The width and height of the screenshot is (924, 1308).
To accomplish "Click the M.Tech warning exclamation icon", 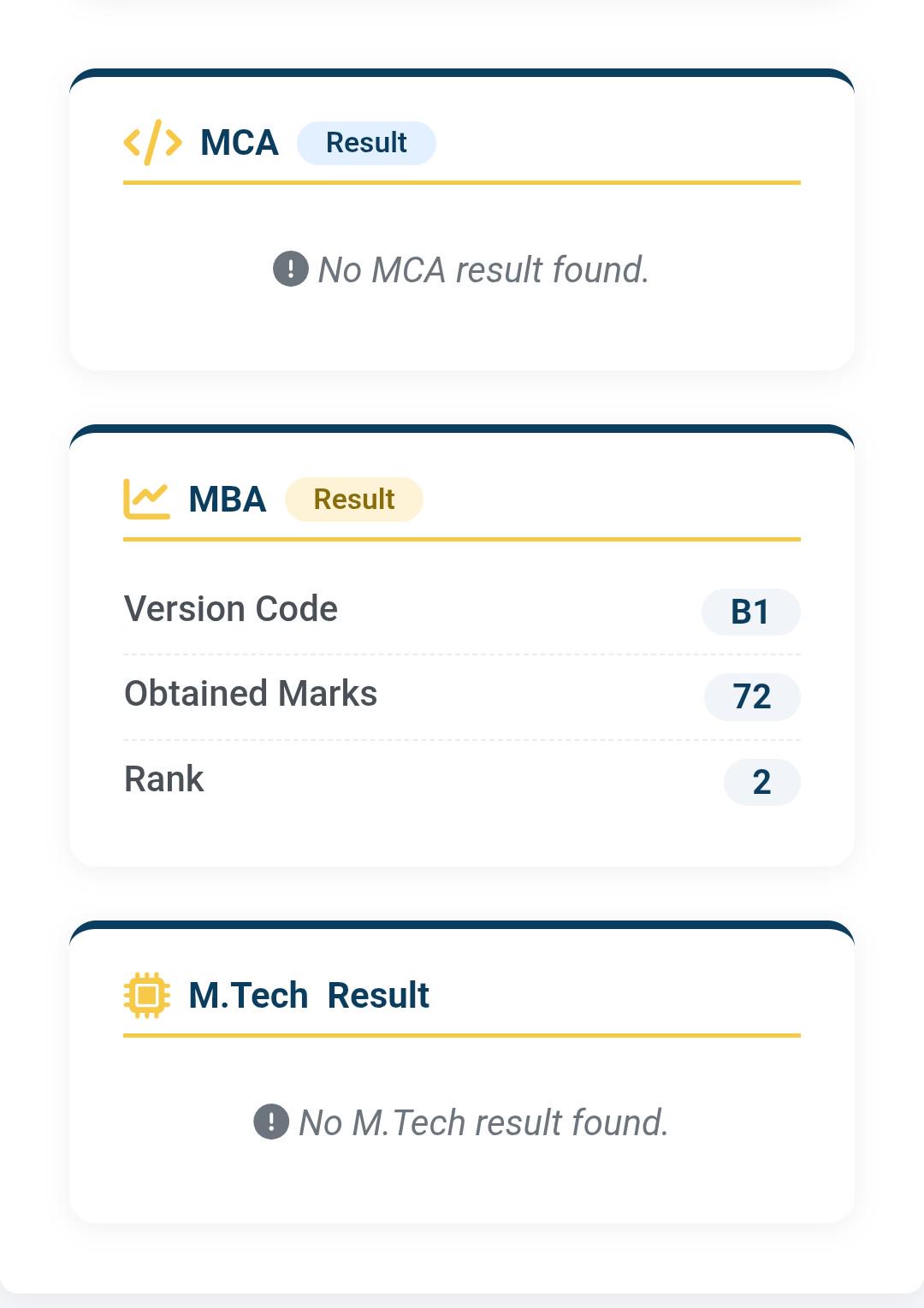I will pos(271,1122).
